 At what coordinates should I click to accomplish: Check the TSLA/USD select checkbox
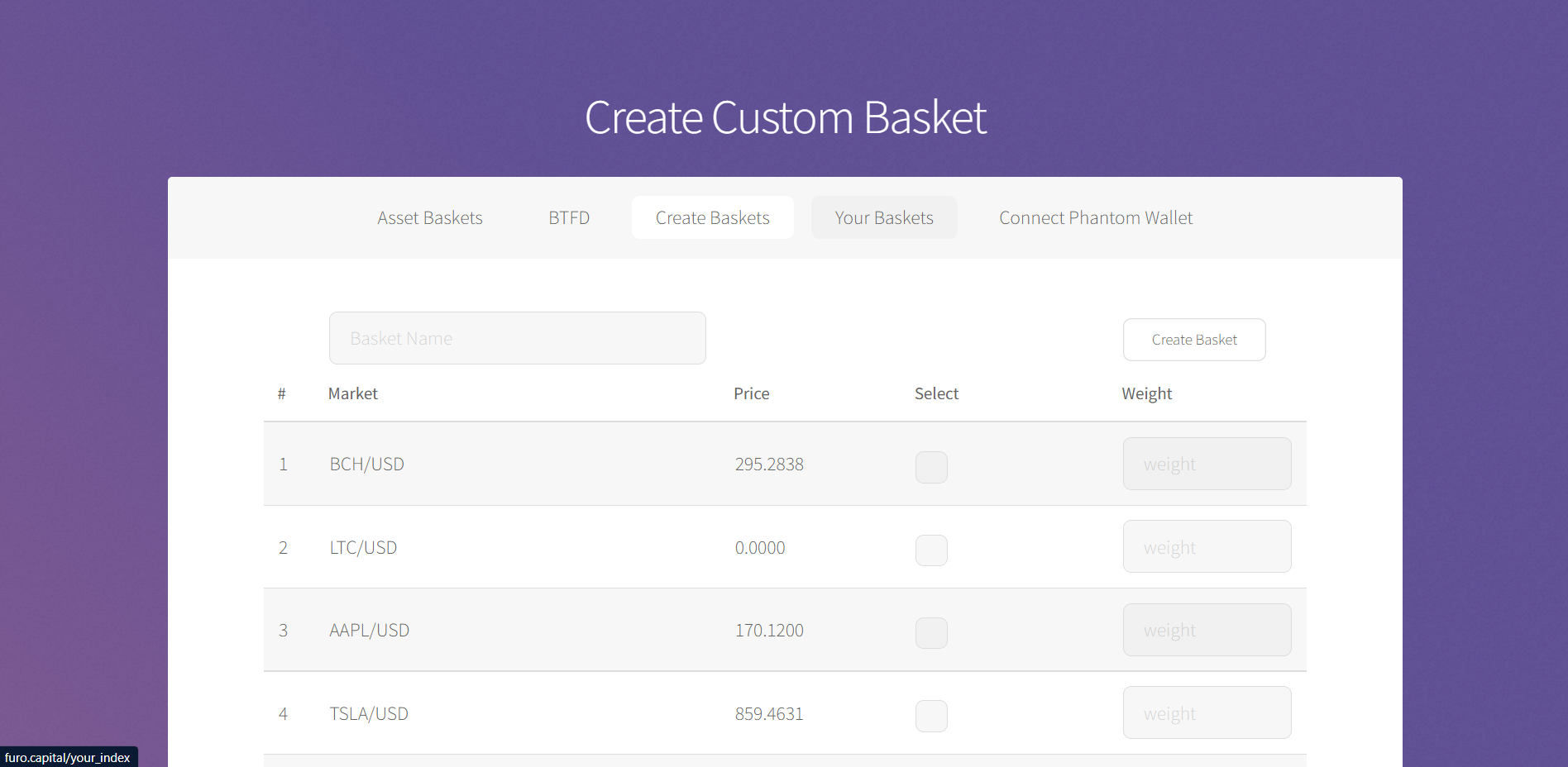click(x=931, y=716)
